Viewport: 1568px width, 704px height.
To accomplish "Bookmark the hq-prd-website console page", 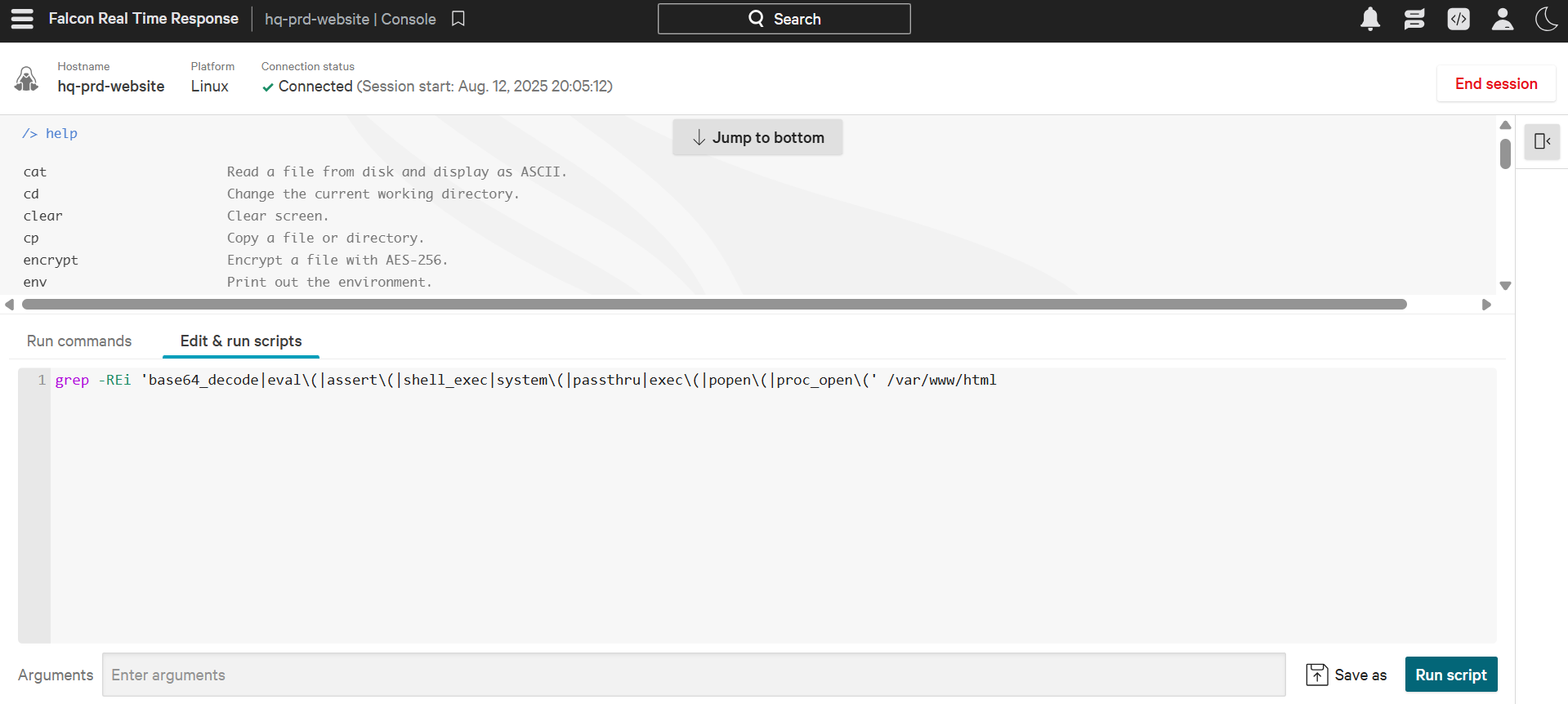I will 458,19.
